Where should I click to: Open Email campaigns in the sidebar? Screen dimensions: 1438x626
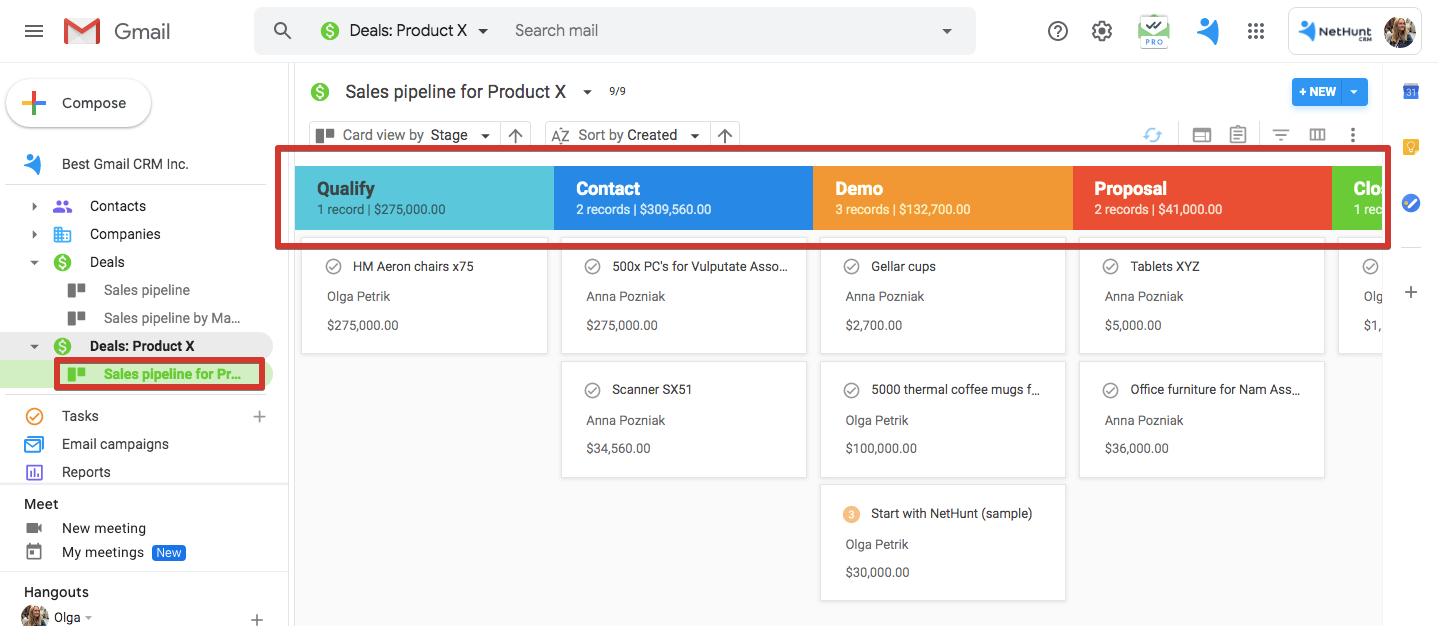[x=115, y=444]
